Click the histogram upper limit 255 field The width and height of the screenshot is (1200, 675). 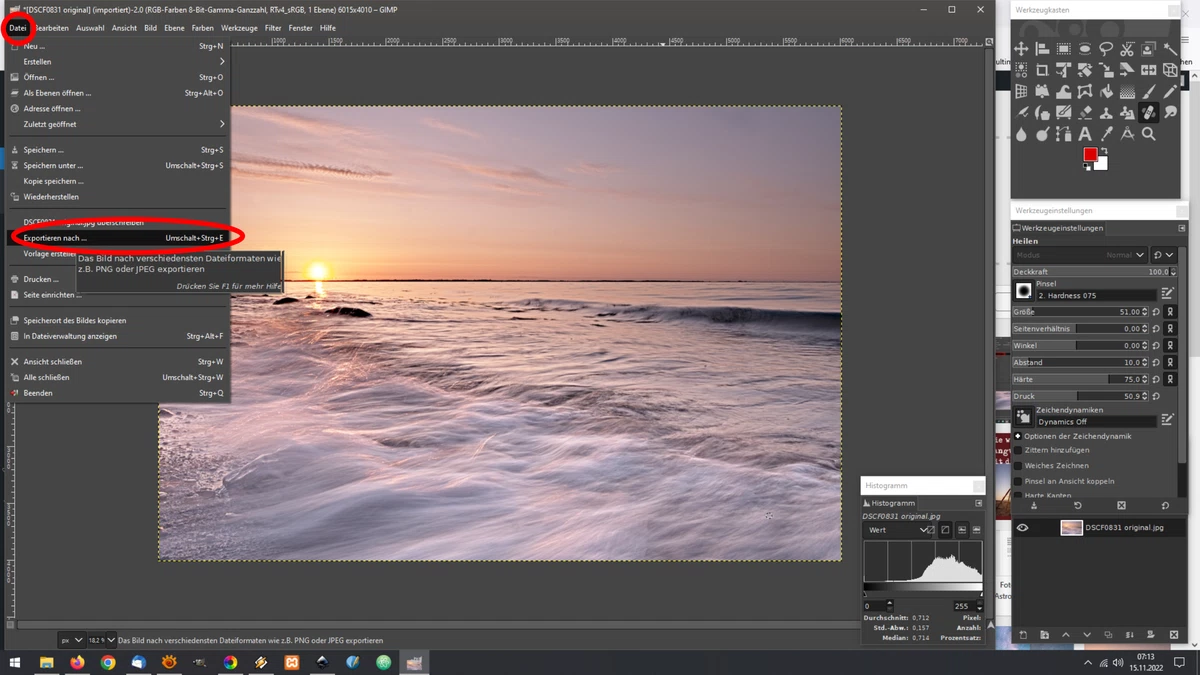965,606
